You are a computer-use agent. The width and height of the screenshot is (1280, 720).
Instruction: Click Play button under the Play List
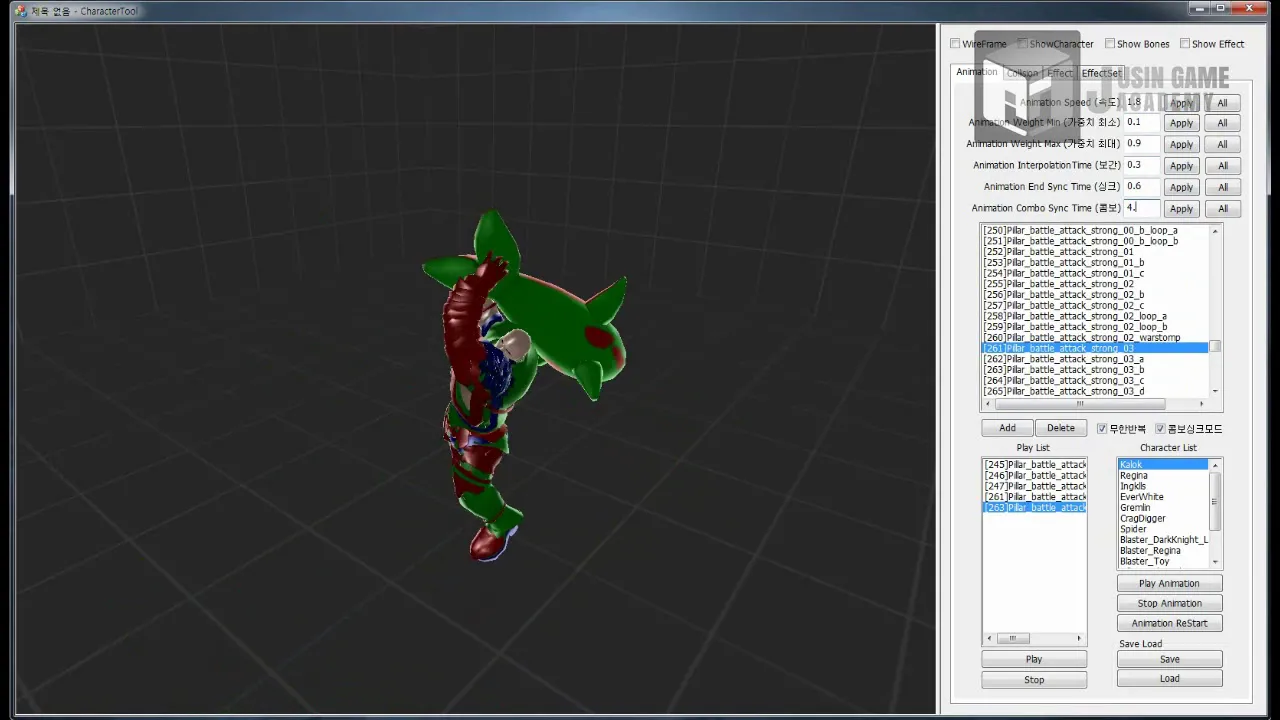pyautogui.click(x=1034, y=659)
